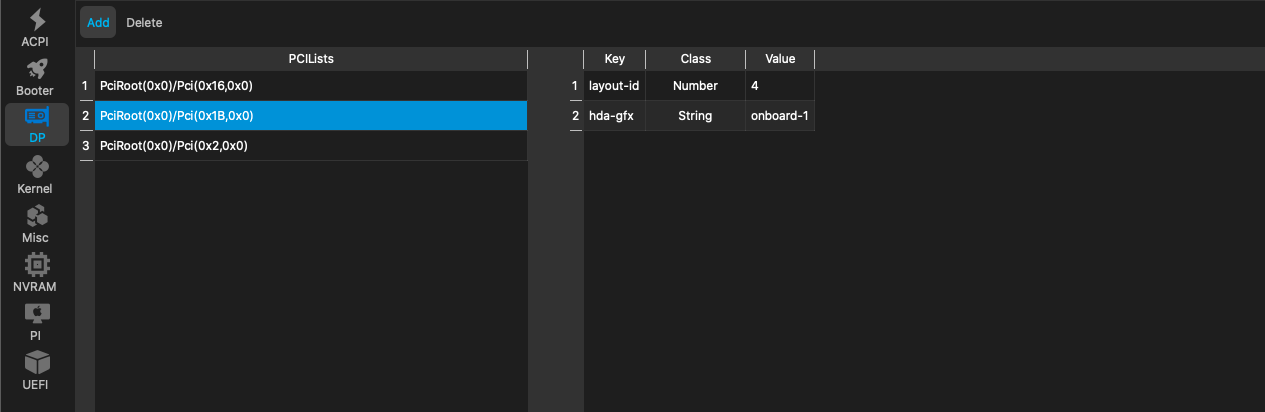Click the Value column header

[779, 59]
